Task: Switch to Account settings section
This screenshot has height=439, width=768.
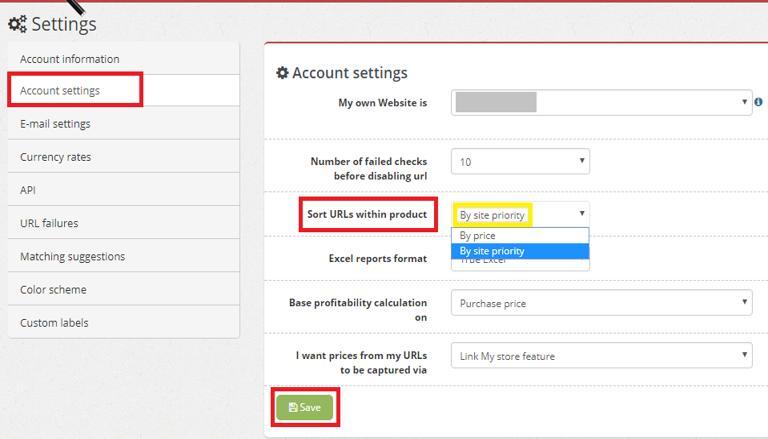Action: (x=123, y=91)
